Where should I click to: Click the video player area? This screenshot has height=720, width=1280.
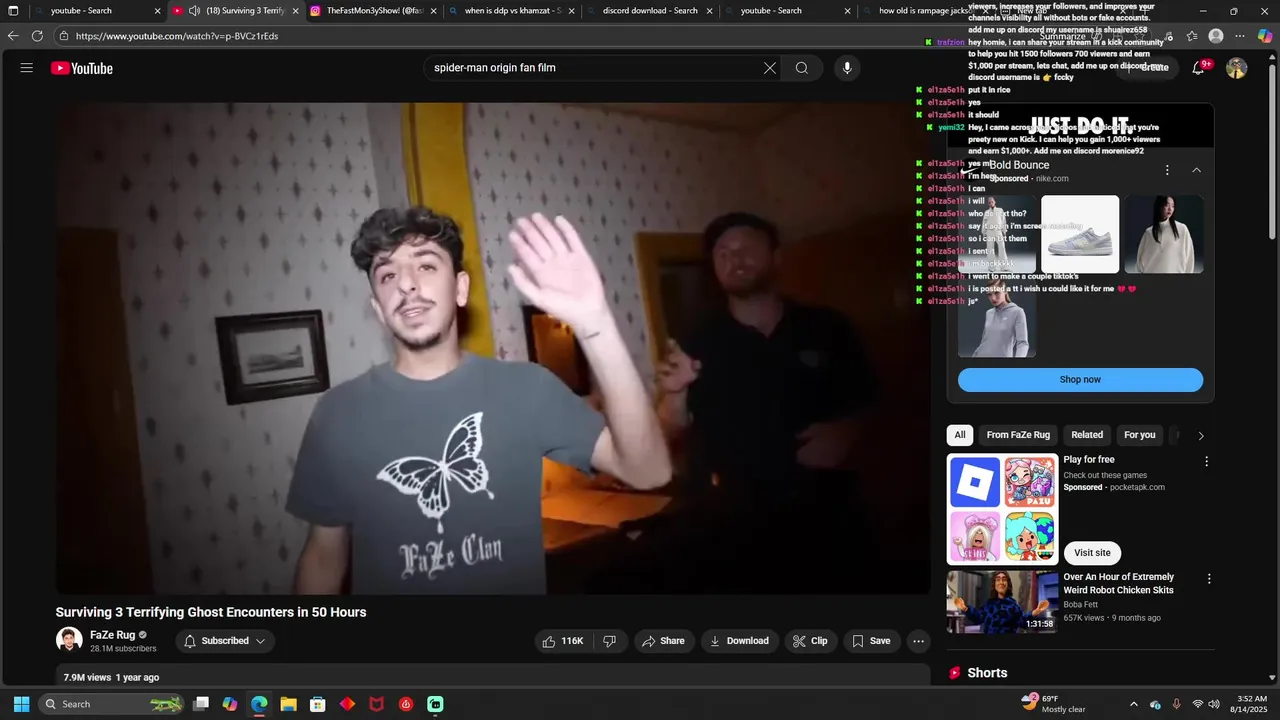tap(493, 348)
